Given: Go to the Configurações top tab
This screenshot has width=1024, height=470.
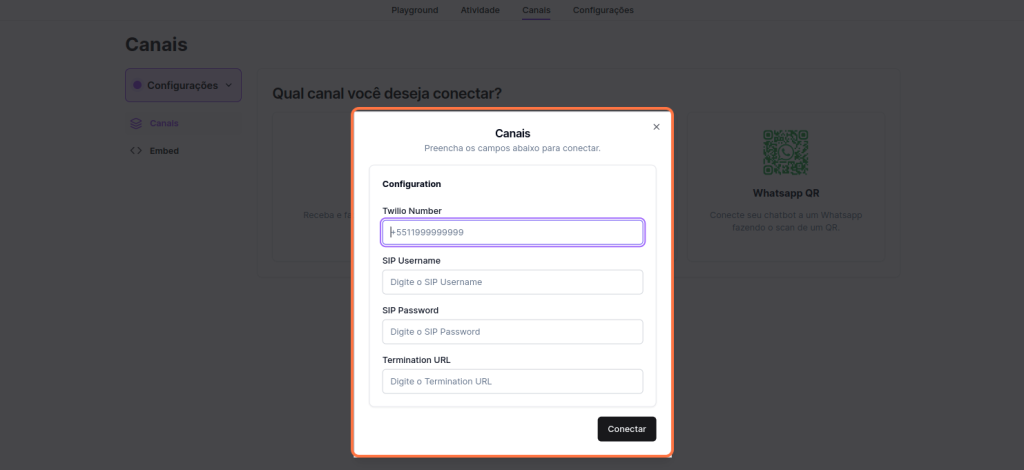Looking at the screenshot, I should [x=603, y=10].
